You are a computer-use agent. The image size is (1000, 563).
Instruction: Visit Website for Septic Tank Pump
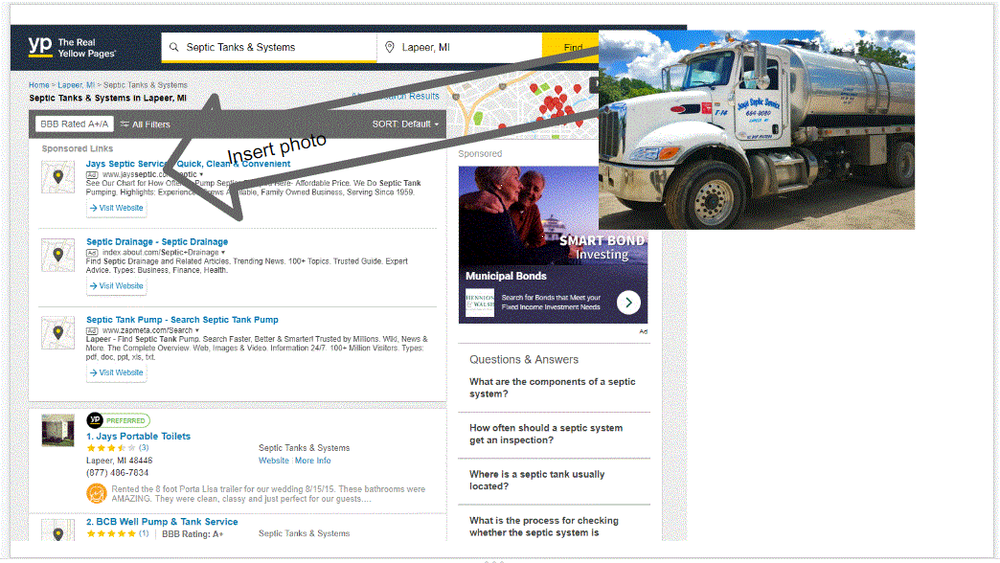click(x=117, y=372)
